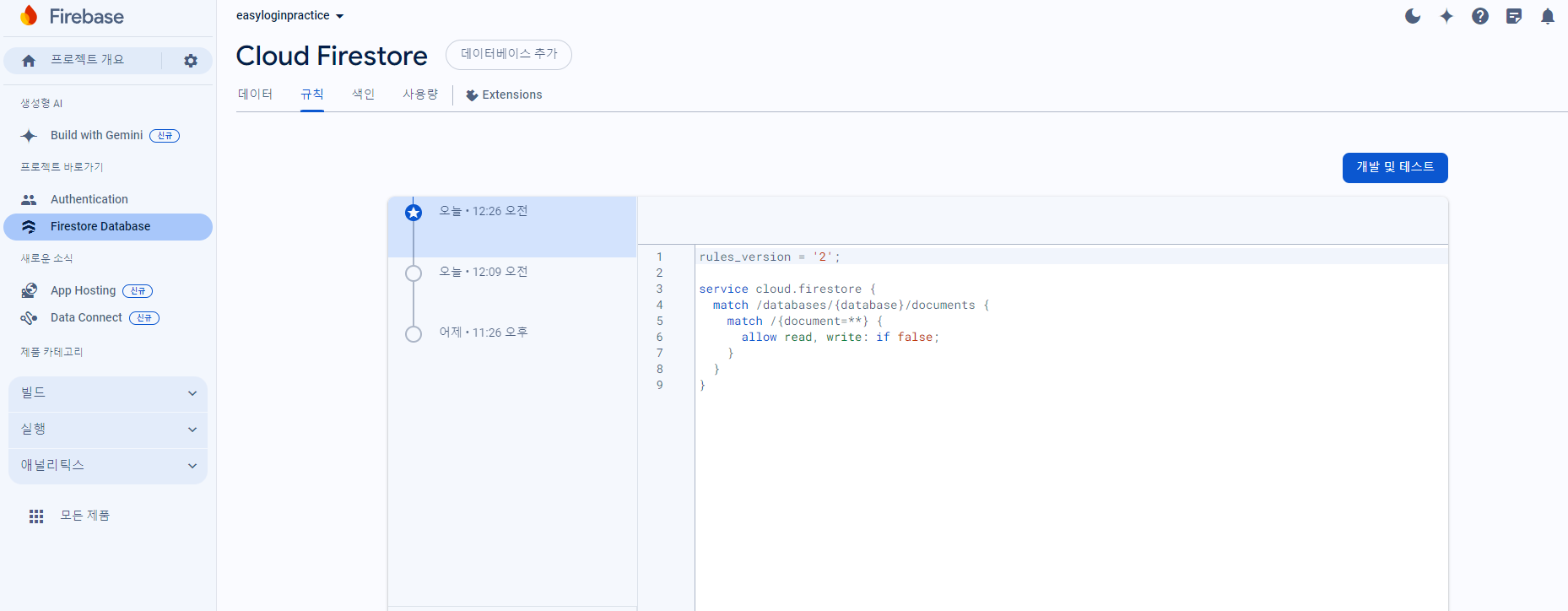The image size is (1568, 611).
Task: Click the Firebase flame logo
Action: coord(29,16)
